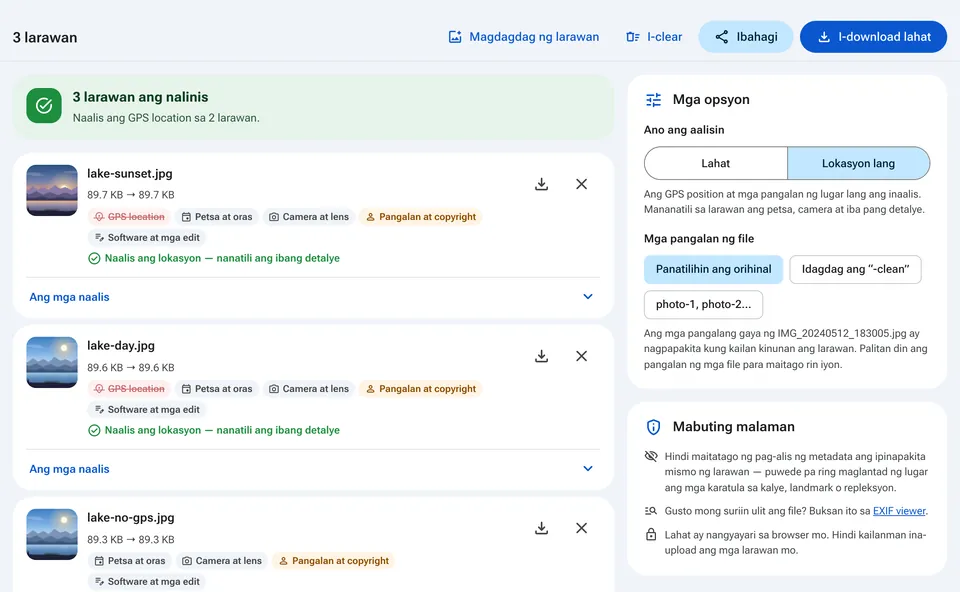Choose Idagdag ang "-clean" file naming
This screenshot has height=592, width=960.
click(x=855, y=269)
